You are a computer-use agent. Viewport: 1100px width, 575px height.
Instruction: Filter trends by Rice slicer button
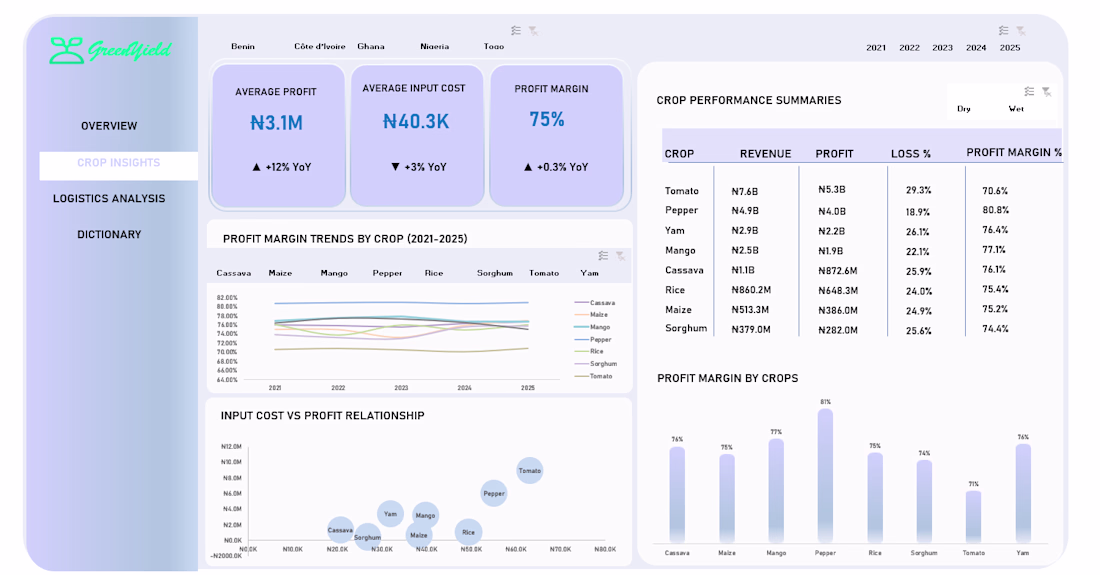[434, 273]
